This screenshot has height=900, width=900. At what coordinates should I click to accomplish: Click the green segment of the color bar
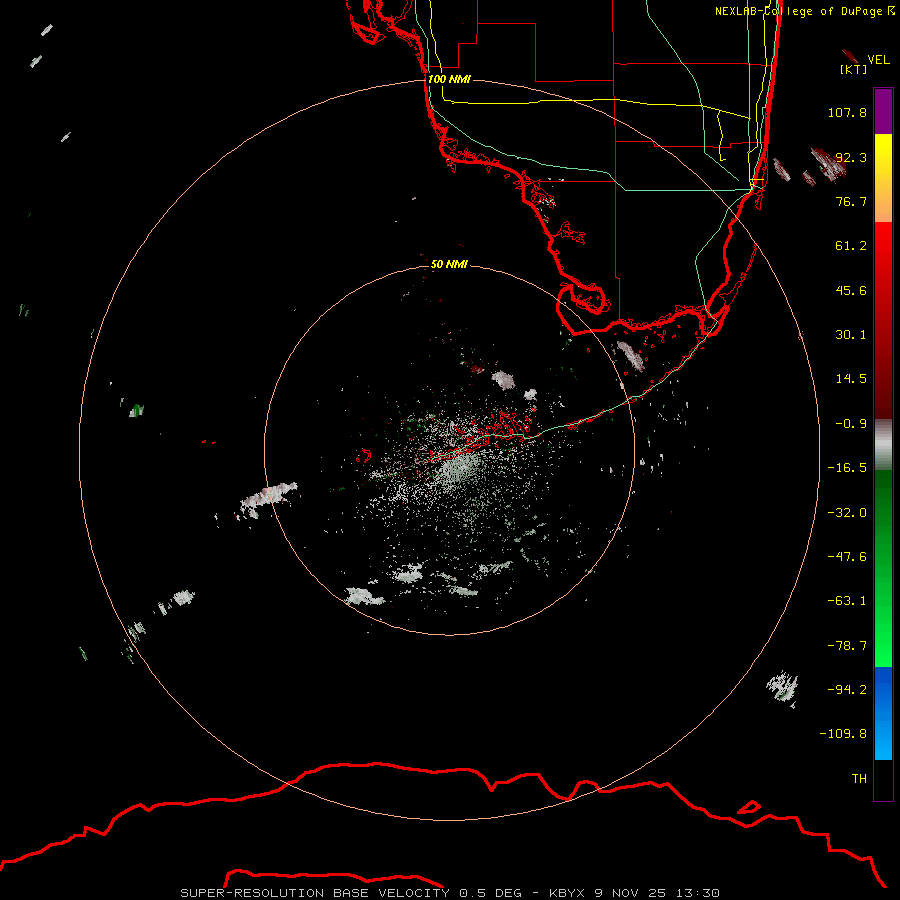[x=883, y=568]
